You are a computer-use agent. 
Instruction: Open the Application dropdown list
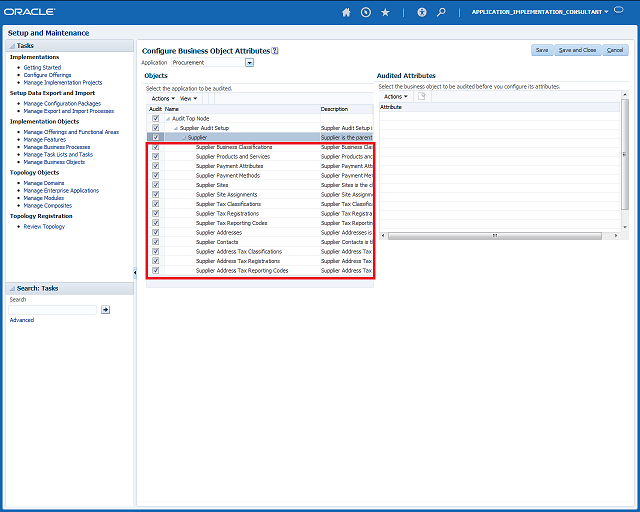(249, 62)
